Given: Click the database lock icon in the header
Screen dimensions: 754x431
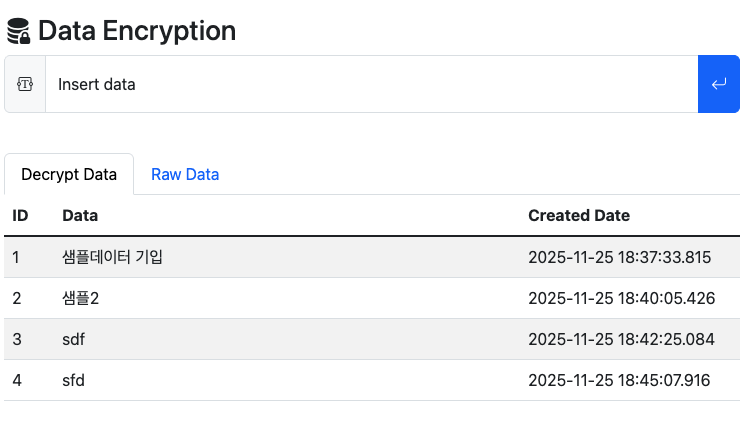Looking at the screenshot, I should click(19, 32).
